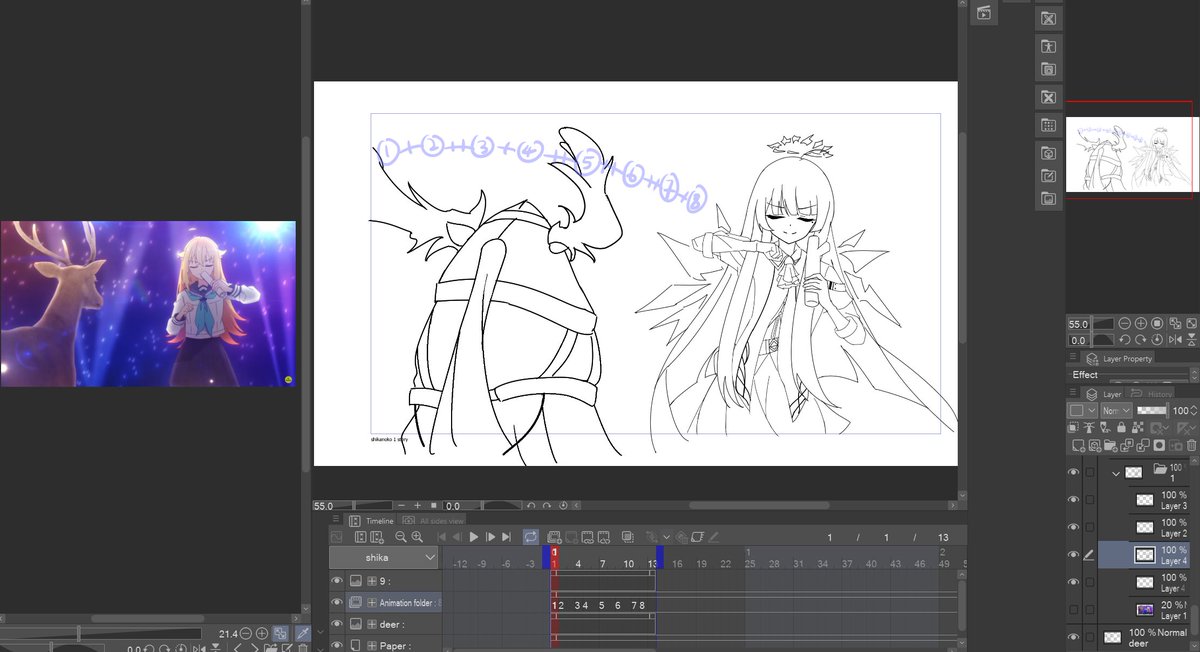Adjust layer opacity value stepper
Viewport: 1200px width, 652px height.
(1194, 410)
